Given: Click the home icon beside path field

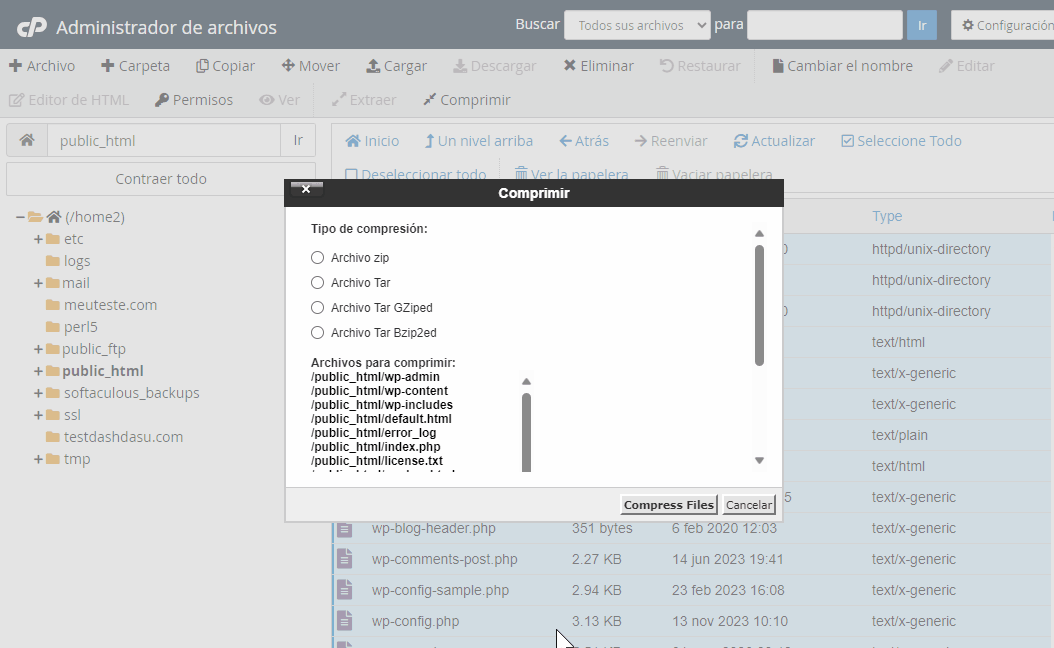Looking at the screenshot, I should [27, 140].
